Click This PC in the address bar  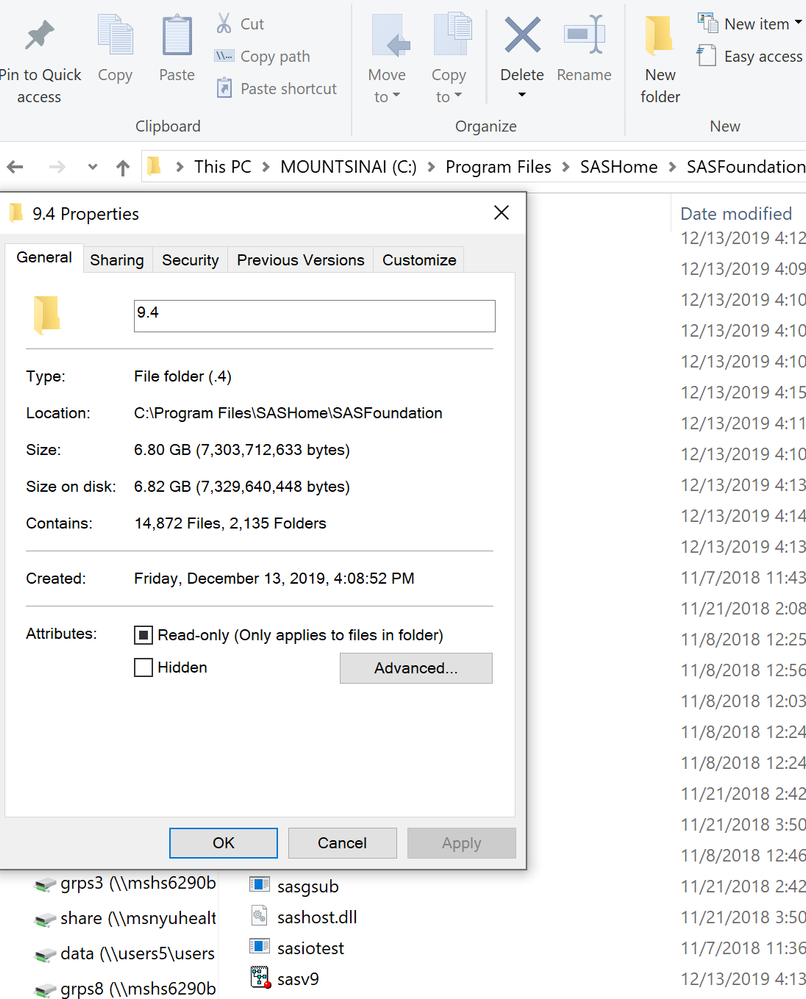pyautogui.click(x=222, y=167)
